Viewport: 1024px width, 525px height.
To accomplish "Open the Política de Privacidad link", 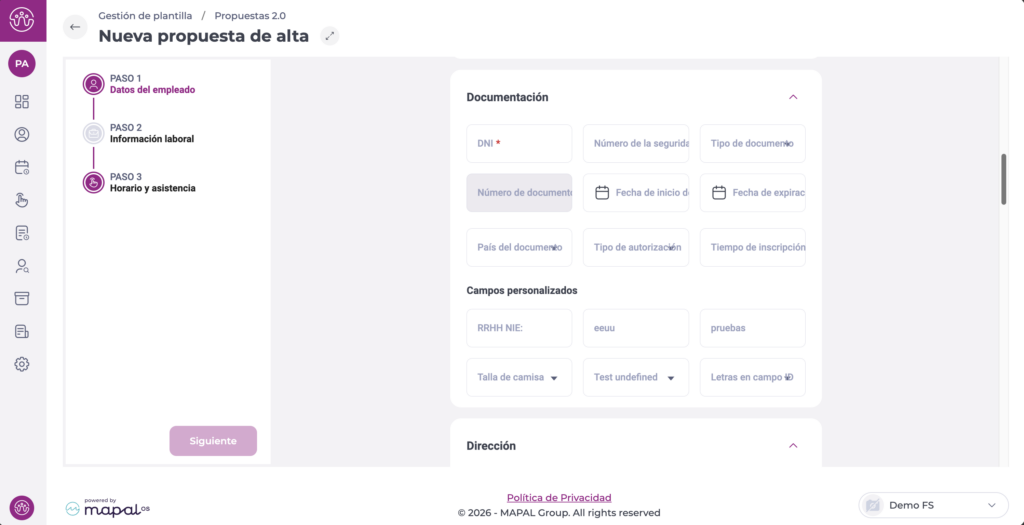I will pos(558,497).
